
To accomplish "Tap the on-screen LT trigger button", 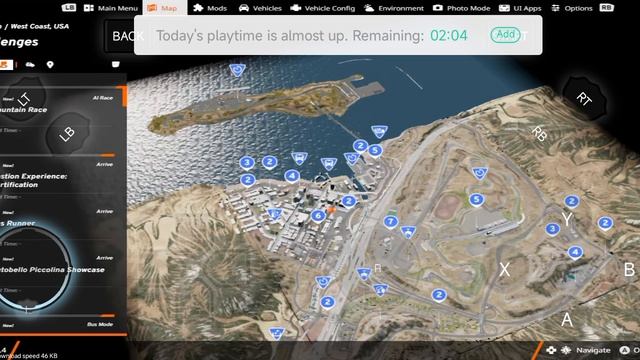I will click(24, 99).
